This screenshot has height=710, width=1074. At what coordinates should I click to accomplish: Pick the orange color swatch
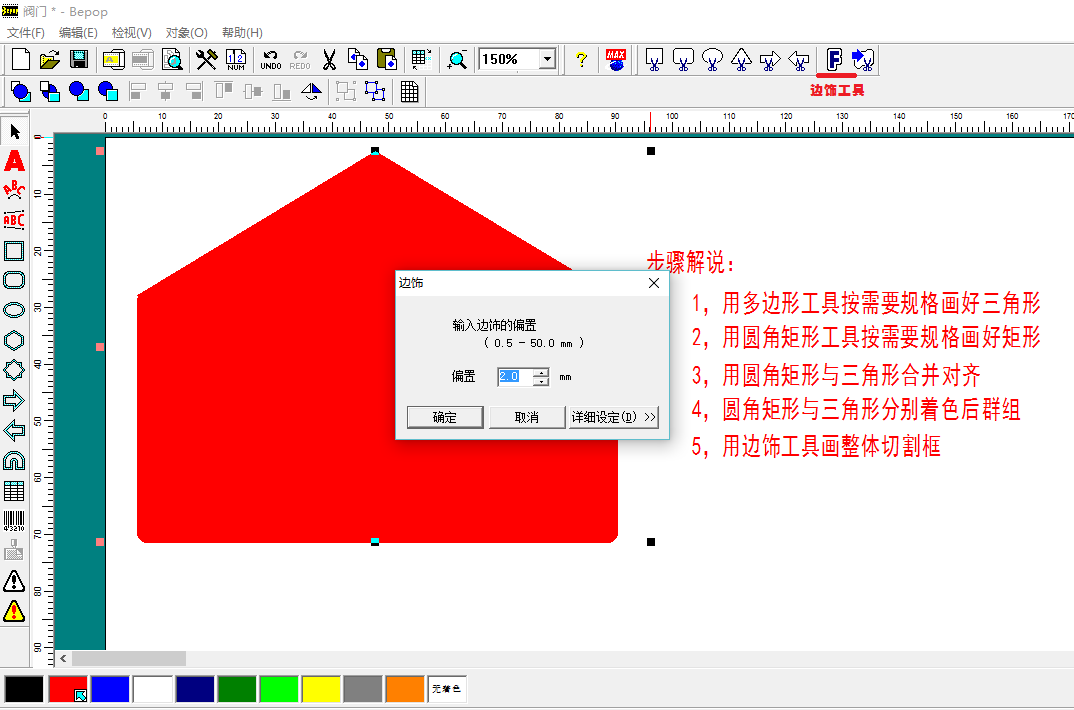coord(405,689)
